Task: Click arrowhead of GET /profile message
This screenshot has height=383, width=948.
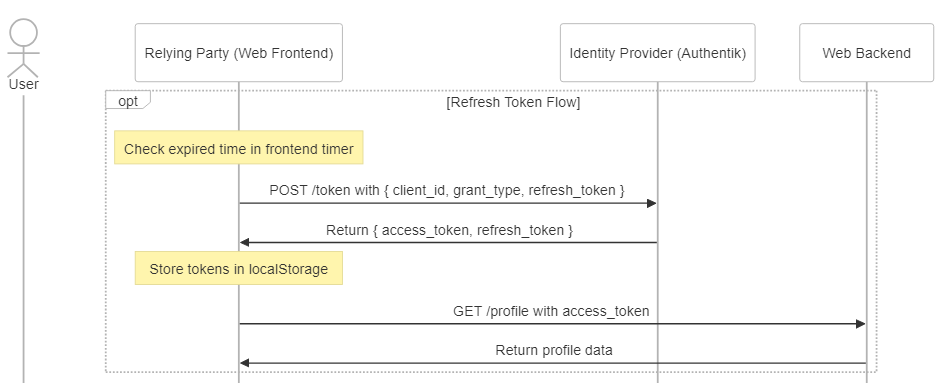Action: point(861,324)
